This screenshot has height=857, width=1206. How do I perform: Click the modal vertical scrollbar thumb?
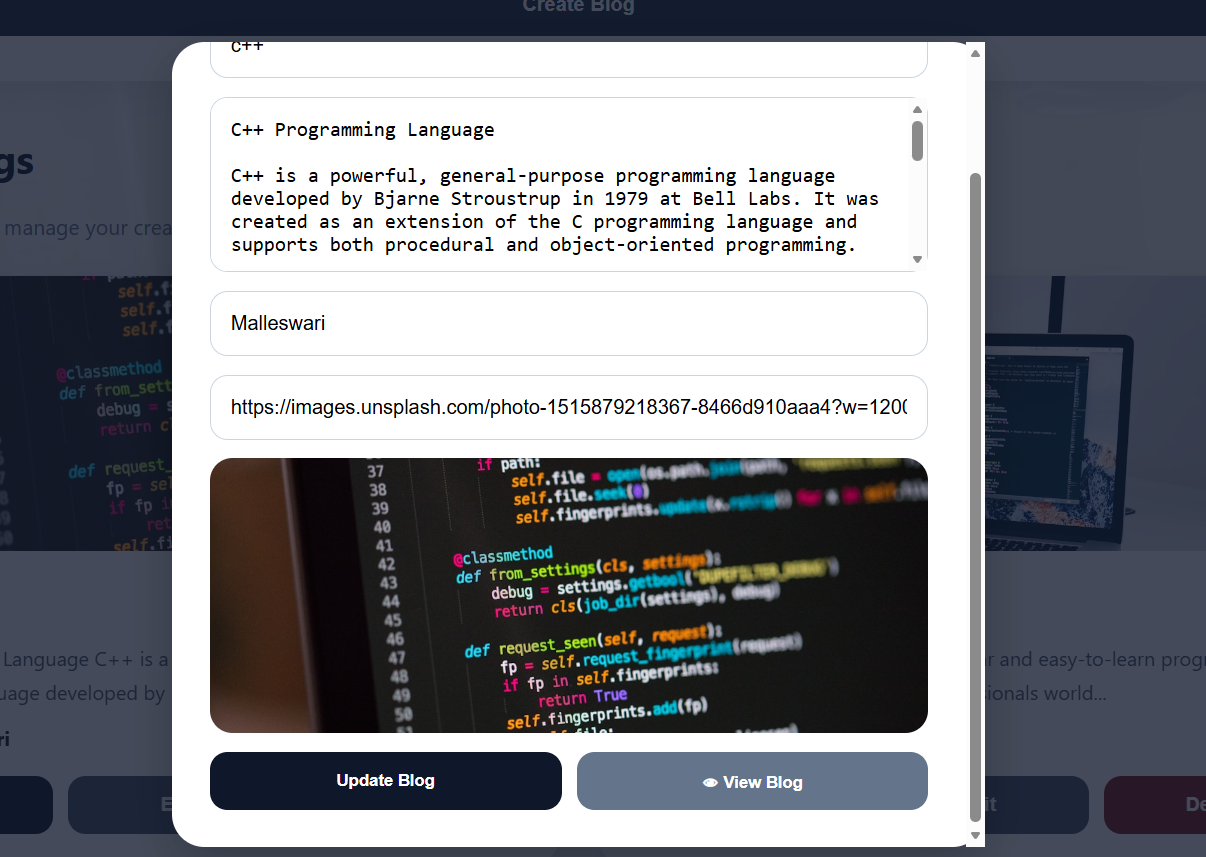pos(976,497)
